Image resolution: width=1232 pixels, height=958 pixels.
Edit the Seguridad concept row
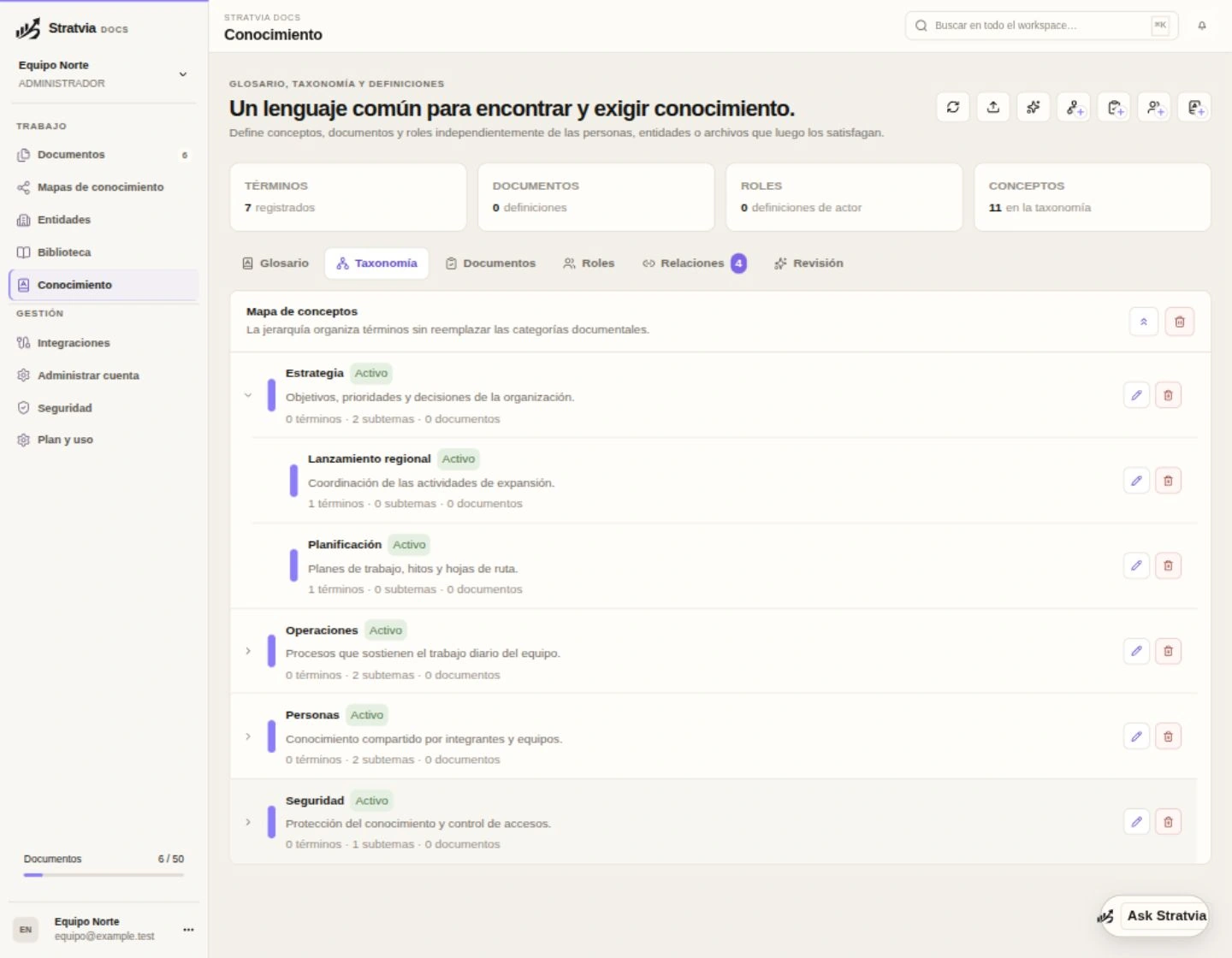pyautogui.click(x=1136, y=822)
